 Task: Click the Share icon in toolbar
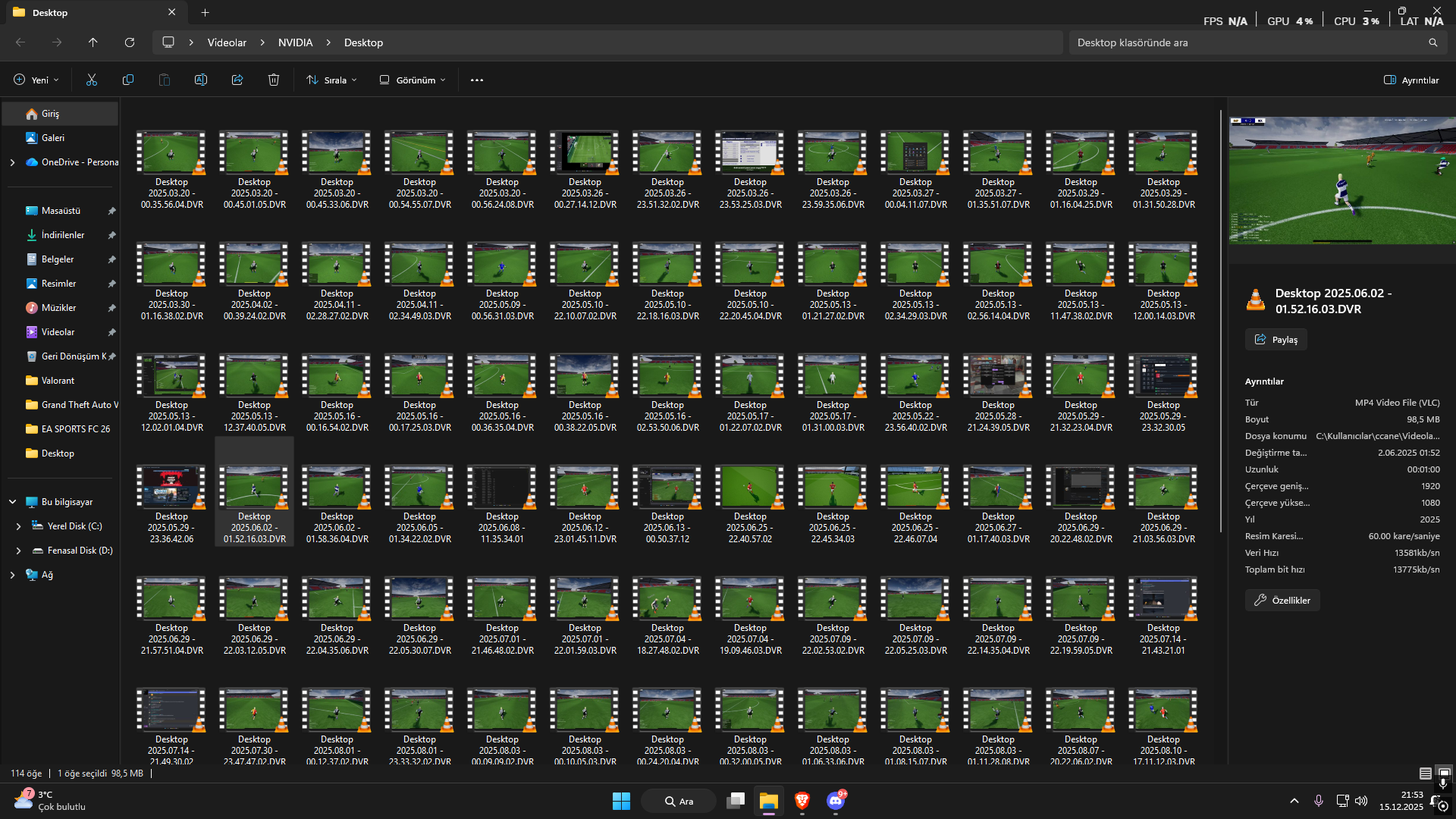237,80
